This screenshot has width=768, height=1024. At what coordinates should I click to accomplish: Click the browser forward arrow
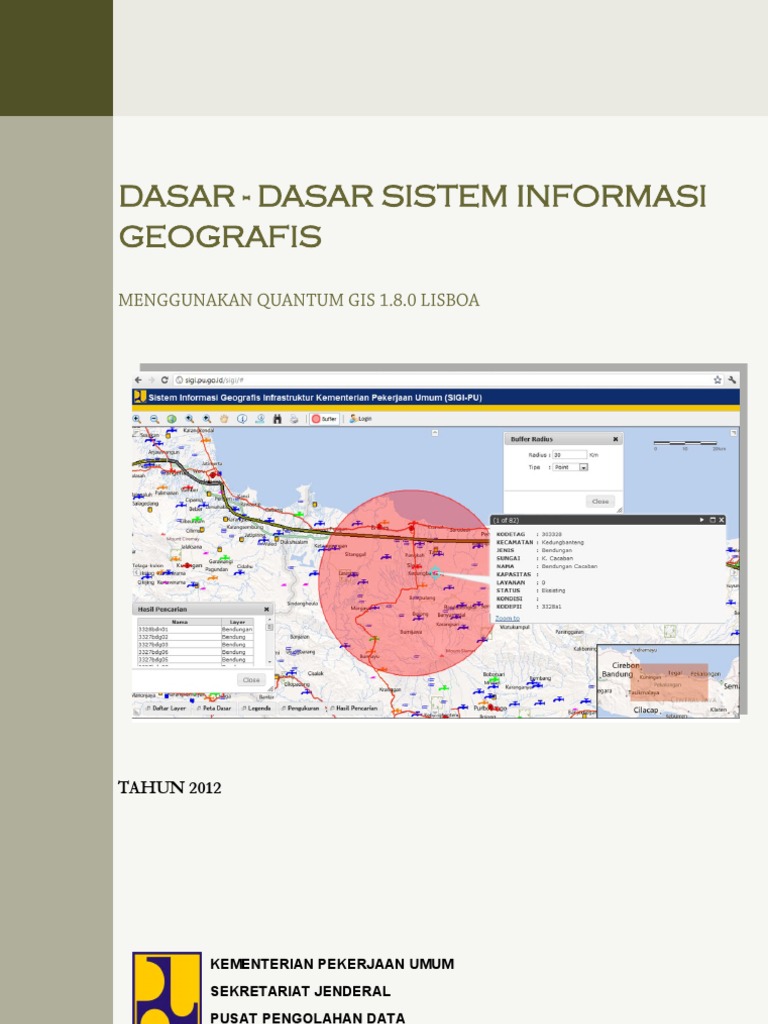tap(151, 379)
